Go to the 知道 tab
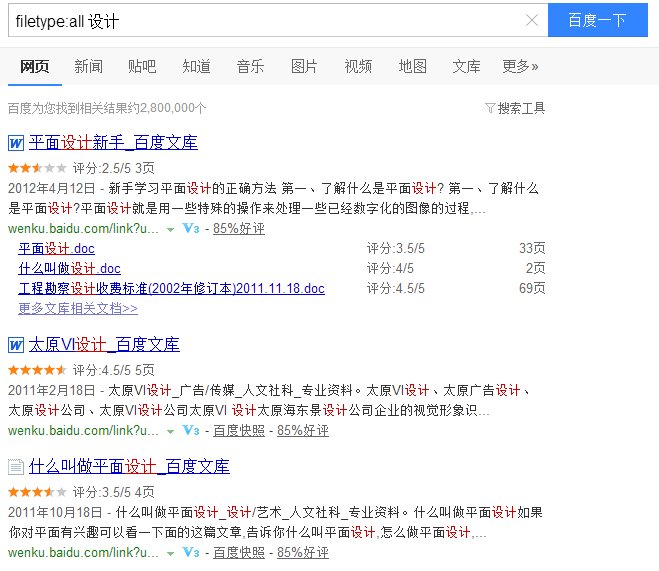 click(x=196, y=66)
